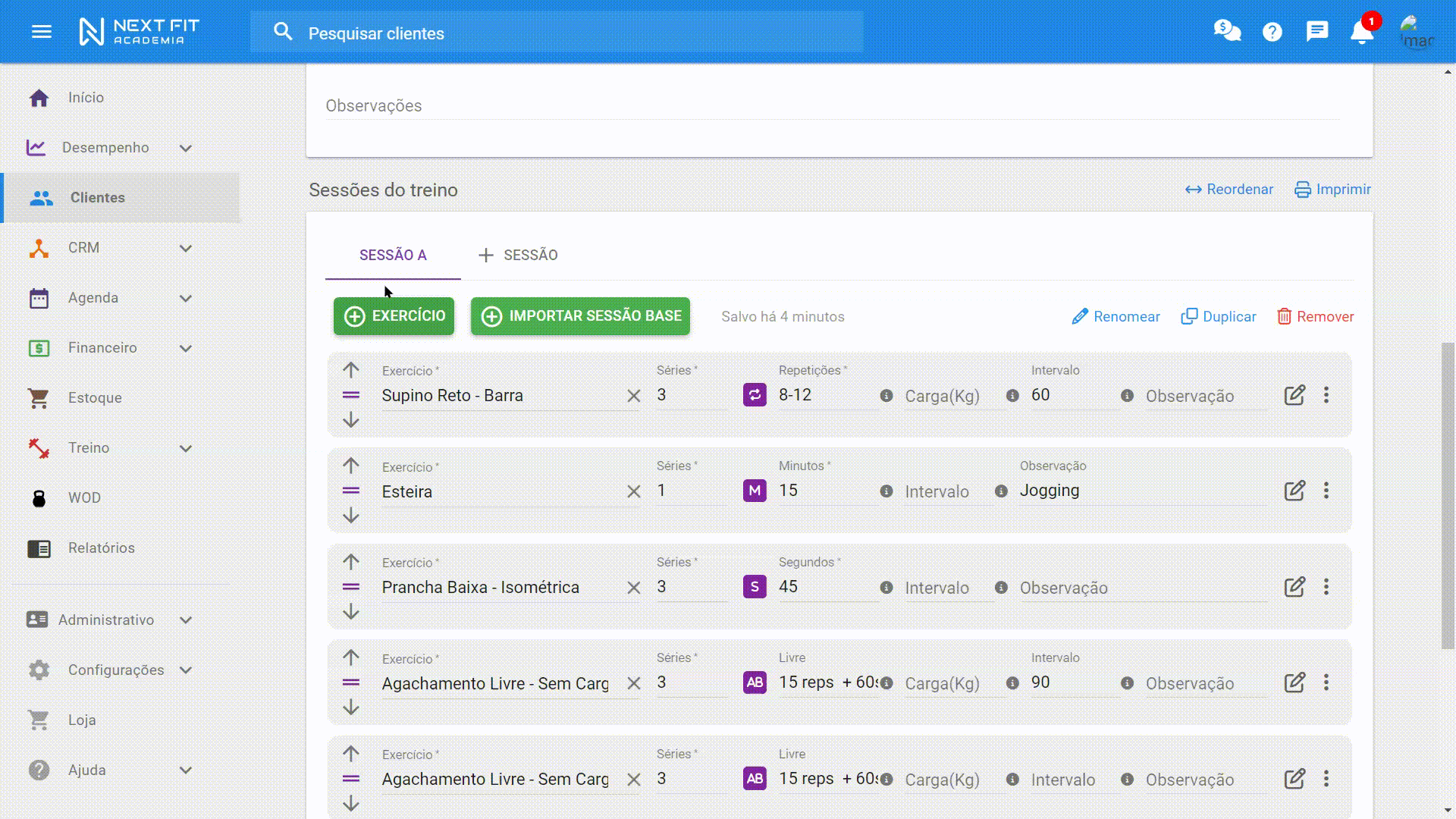Move Supino Reto exercise down
This screenshot has width=1456, height=819.
[x=350, y=420]
